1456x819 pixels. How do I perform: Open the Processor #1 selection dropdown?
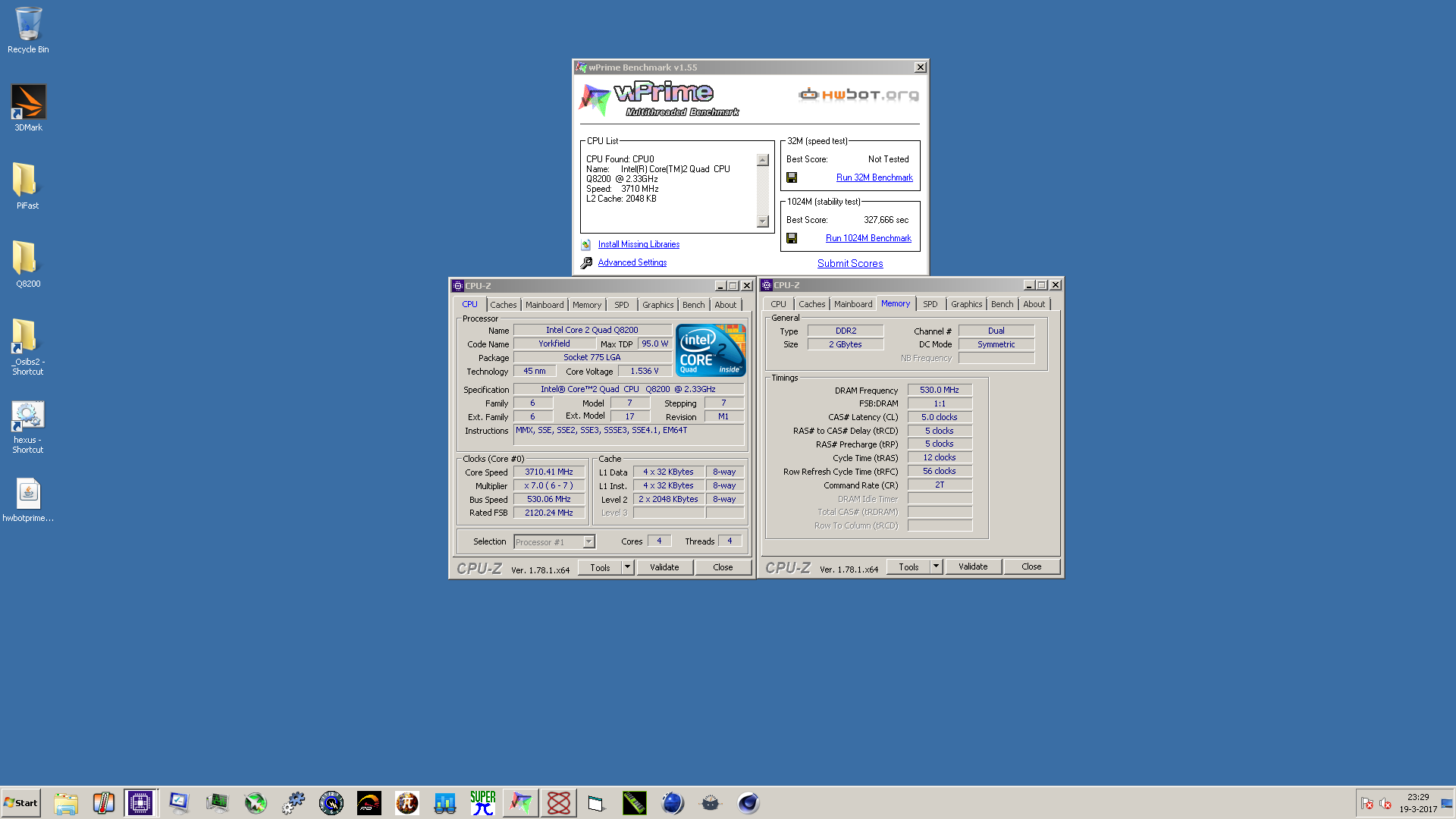tap(554, 542)
